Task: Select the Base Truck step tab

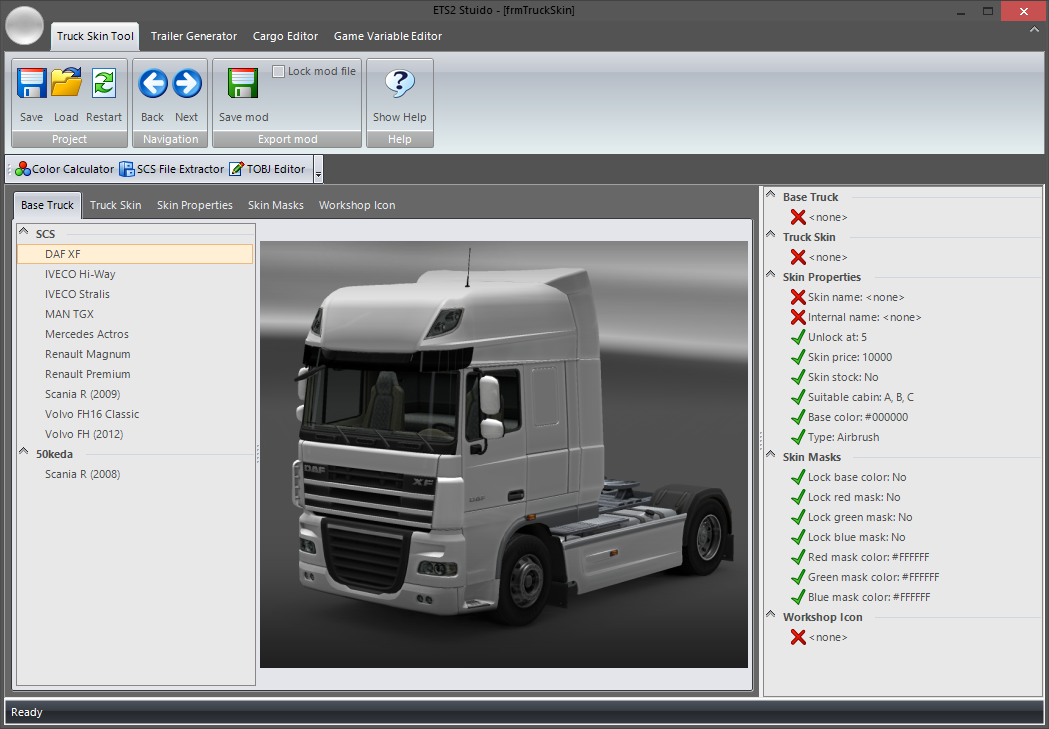Action: coord(47,205)
